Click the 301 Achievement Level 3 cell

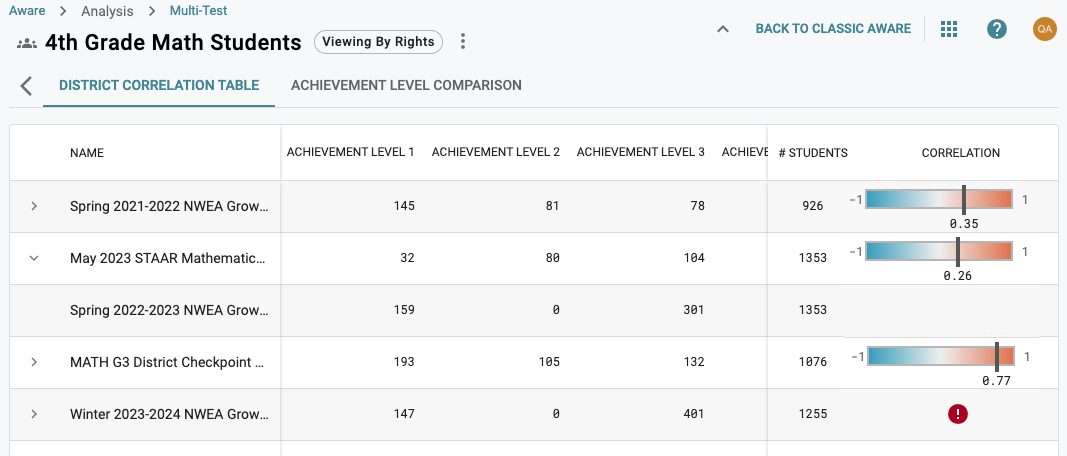693,310
